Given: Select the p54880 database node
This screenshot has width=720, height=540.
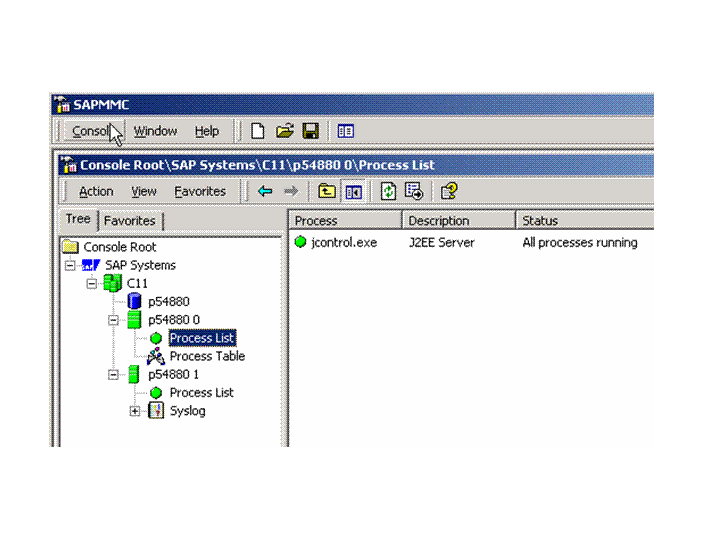Looking at the screenshot, I should pos(169,302).
